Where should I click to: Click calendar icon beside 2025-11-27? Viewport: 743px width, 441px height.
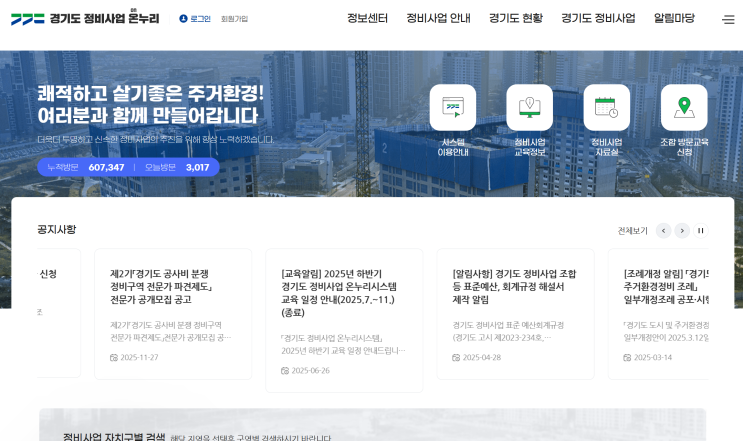coord(114,358)
